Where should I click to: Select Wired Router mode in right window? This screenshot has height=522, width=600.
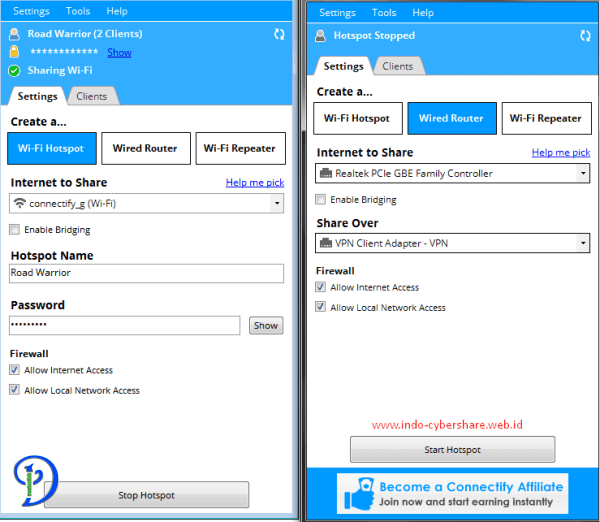coord(452,118)
